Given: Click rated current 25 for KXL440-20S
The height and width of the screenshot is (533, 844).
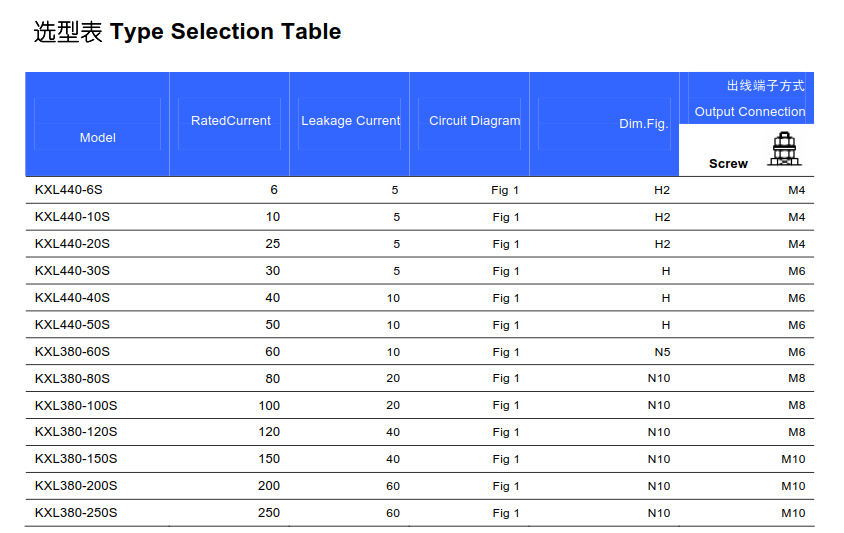Looking at the screenshot, I should tap(272, 244).
